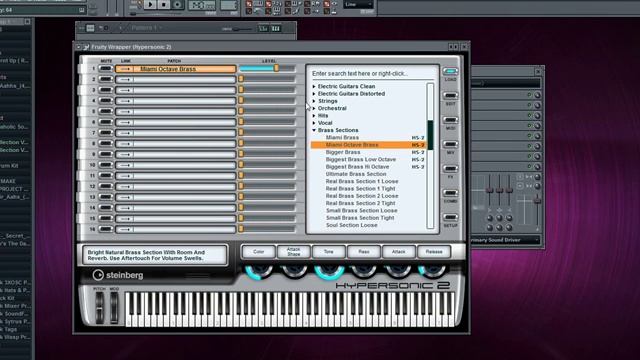Open the Line snap dropdown in top toolbar
Viewport: 640px width, 360px height.
[358, 4]
